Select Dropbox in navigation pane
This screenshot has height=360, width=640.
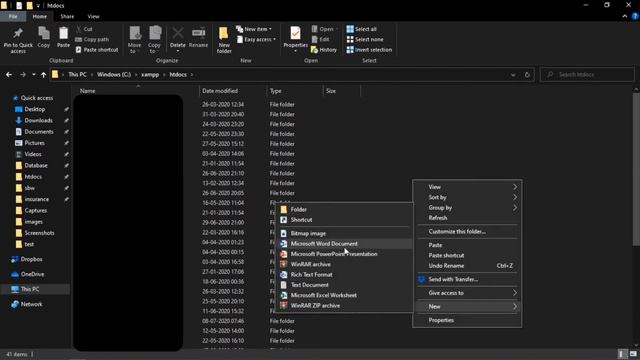(31, 259)
